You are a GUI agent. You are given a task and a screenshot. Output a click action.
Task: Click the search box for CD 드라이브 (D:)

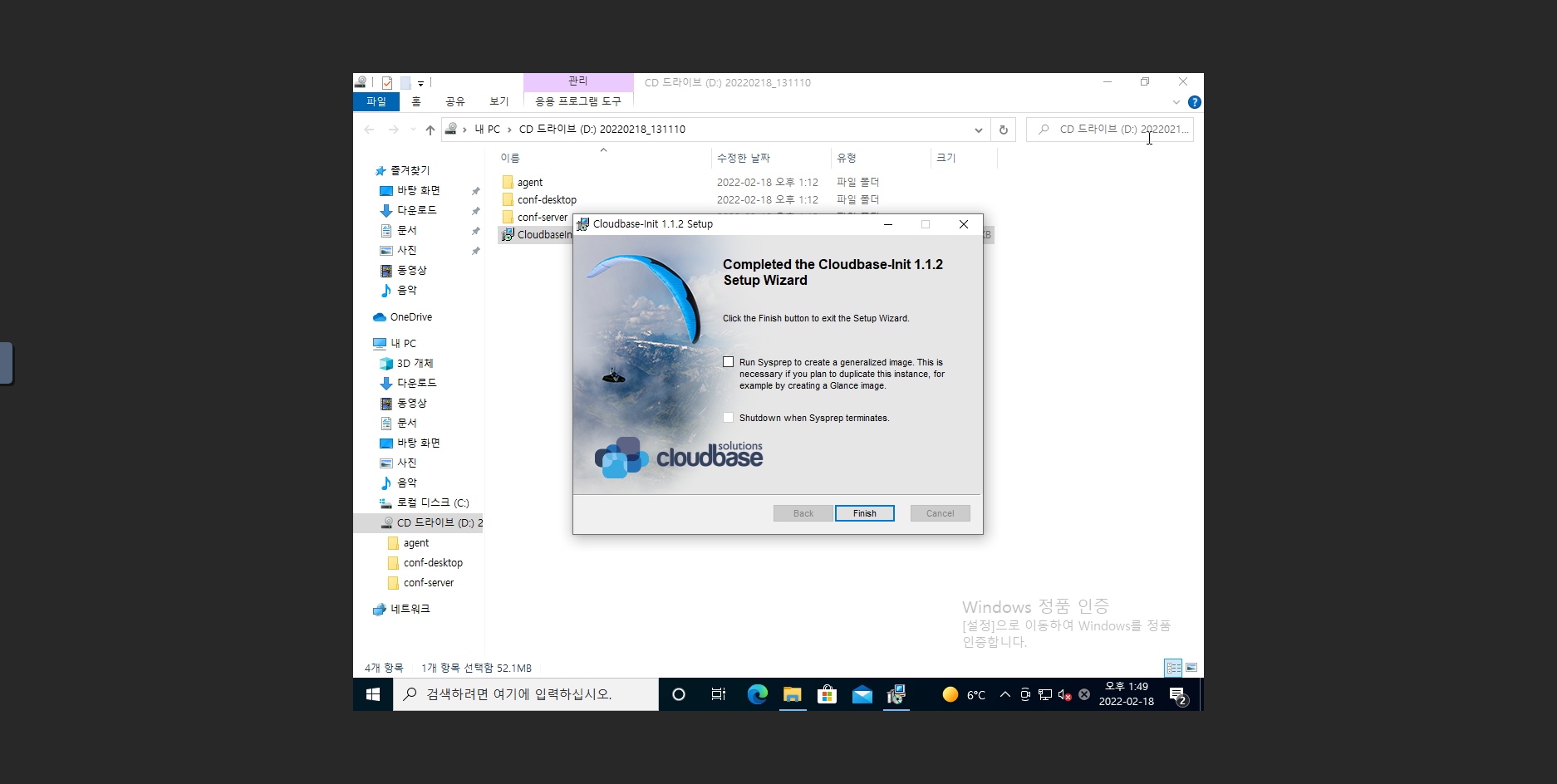(1110, 130)
